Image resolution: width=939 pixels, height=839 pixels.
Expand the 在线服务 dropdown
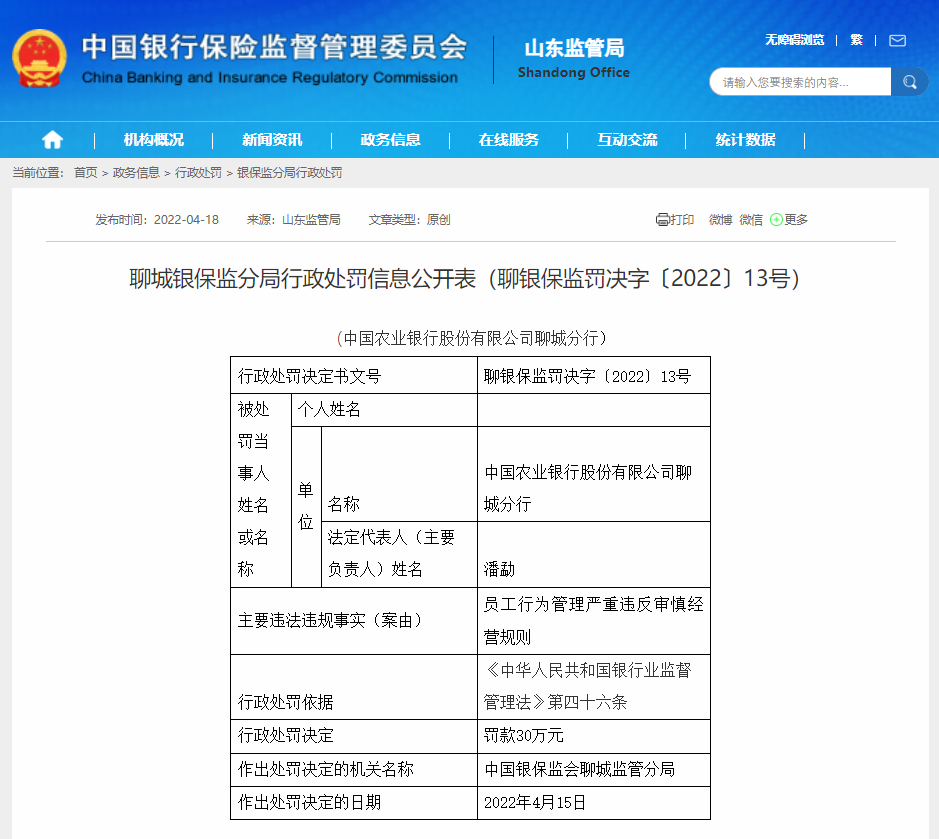(510, 140)
